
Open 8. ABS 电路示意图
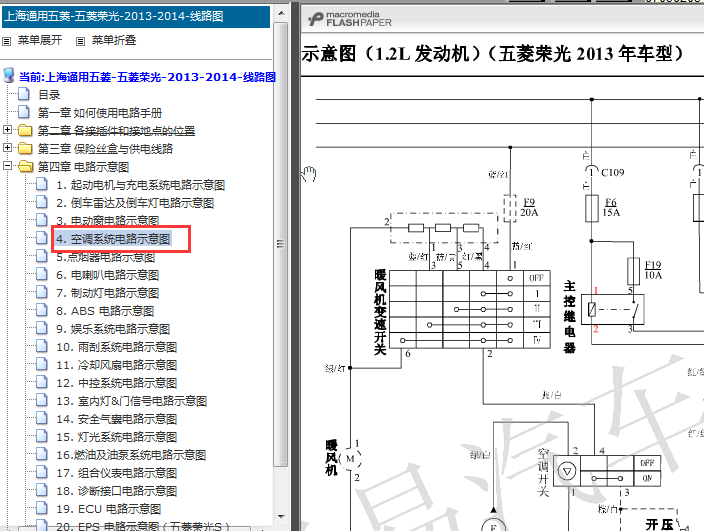point(105,311)
